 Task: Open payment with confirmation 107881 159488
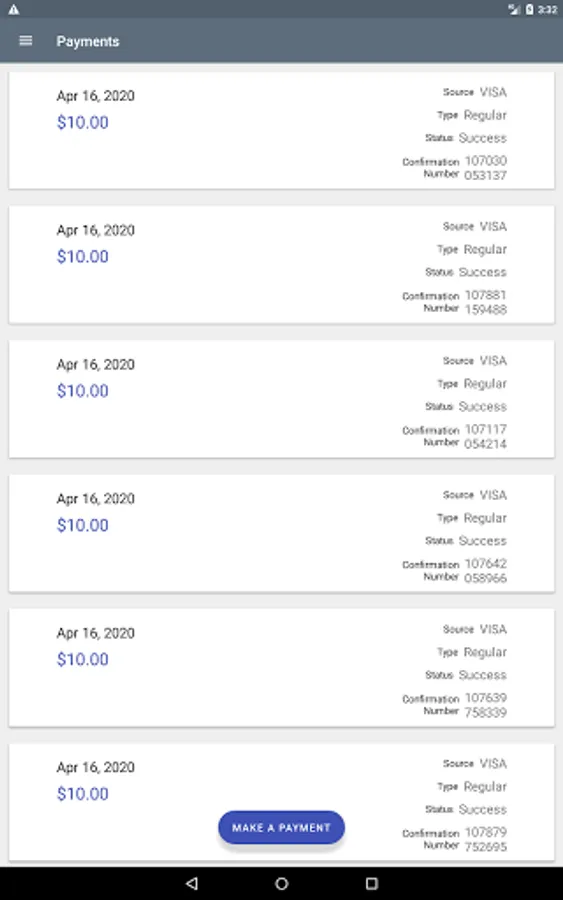(x=281, y=265)
